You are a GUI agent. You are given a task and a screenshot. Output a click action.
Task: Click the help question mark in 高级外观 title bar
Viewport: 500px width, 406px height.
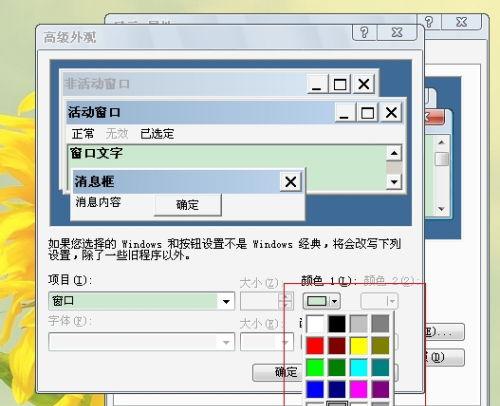364,32
